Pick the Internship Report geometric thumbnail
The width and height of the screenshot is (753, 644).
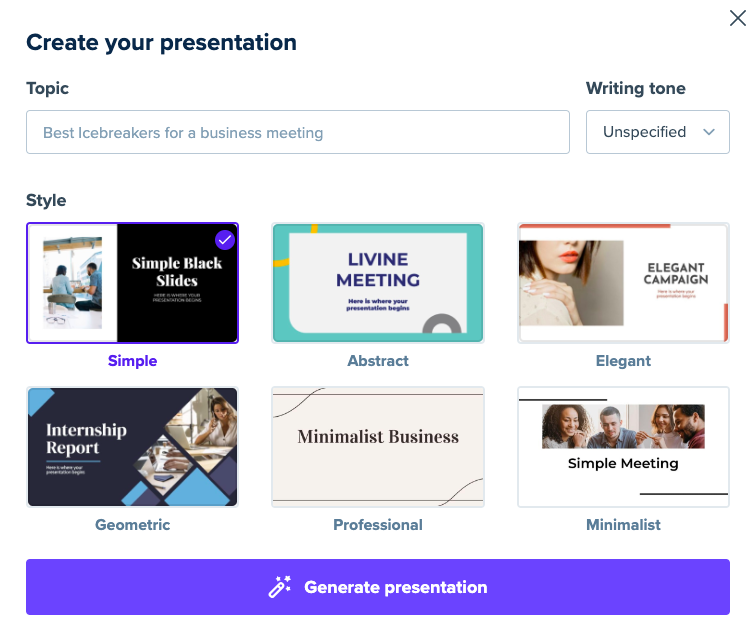133,447
